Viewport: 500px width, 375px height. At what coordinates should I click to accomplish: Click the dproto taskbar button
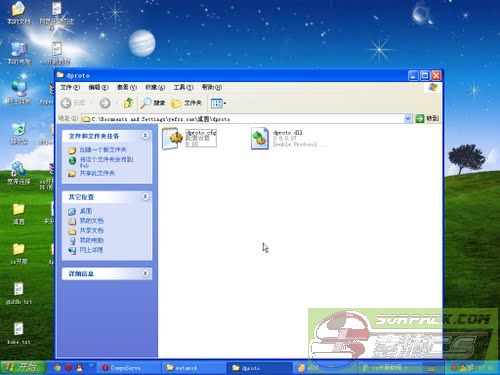pos(259,368)
